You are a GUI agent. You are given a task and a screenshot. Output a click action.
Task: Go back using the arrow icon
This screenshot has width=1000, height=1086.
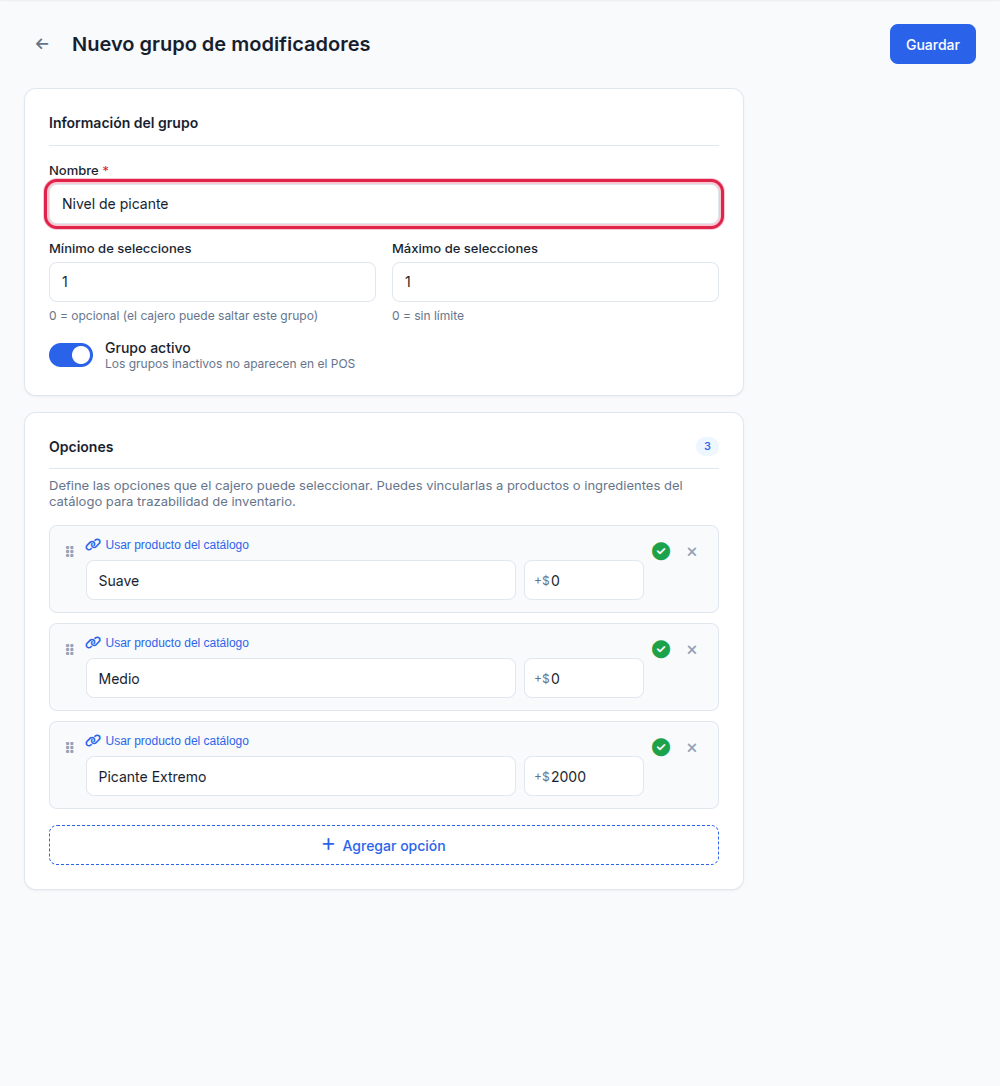[x=42, y=44]
